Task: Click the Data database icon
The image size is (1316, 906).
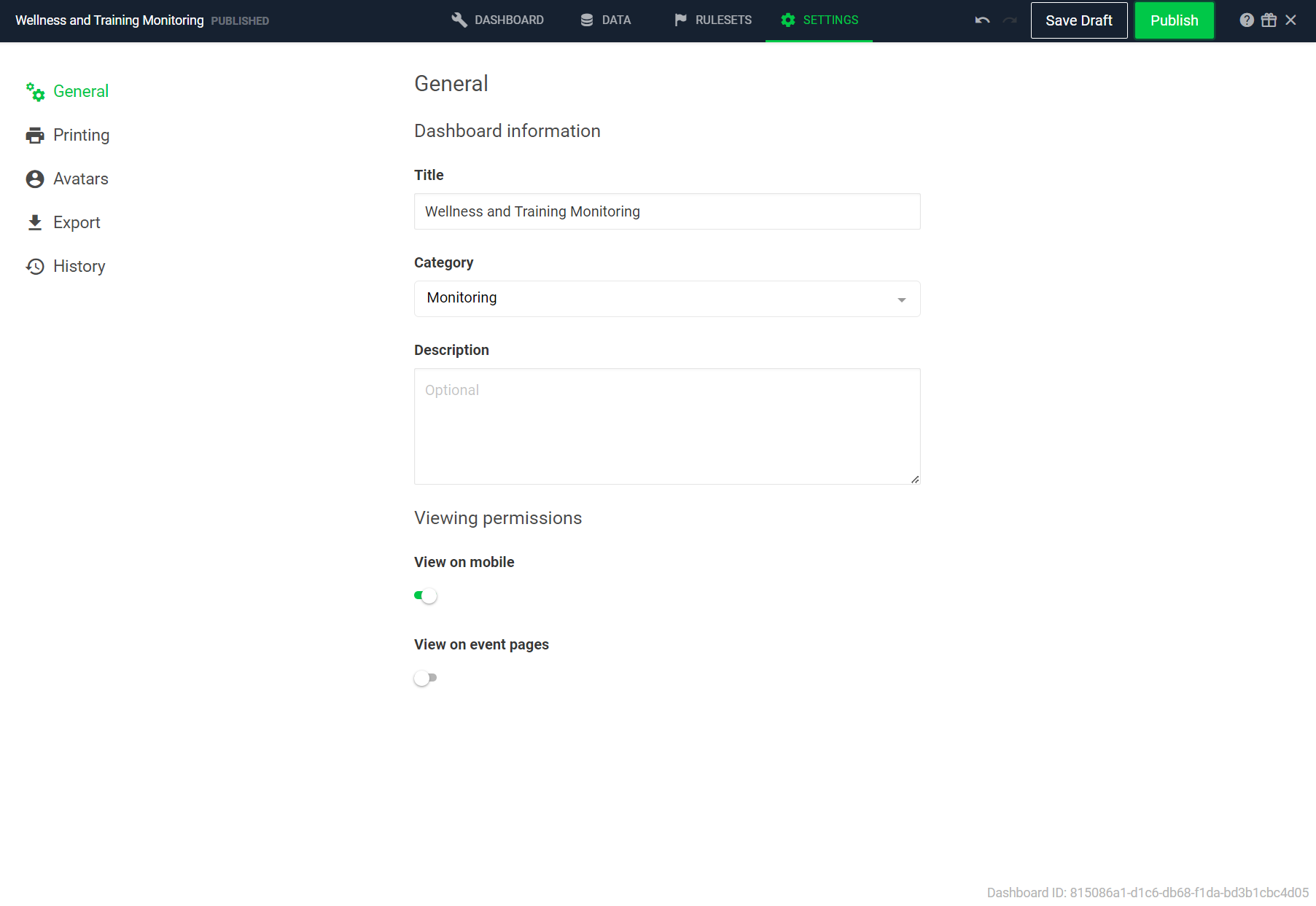Action: click(x=587, y=20)
